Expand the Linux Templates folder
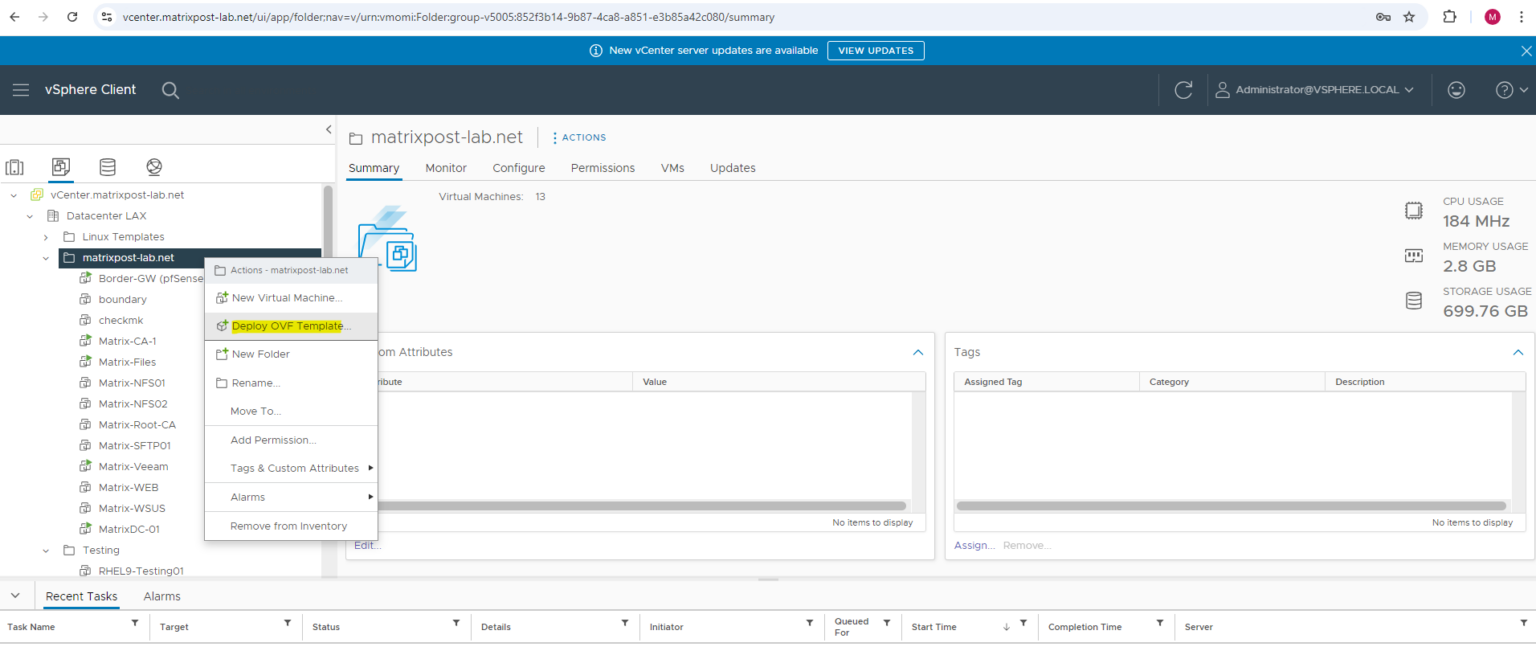 pyautogui.click(x=46, y=236)
